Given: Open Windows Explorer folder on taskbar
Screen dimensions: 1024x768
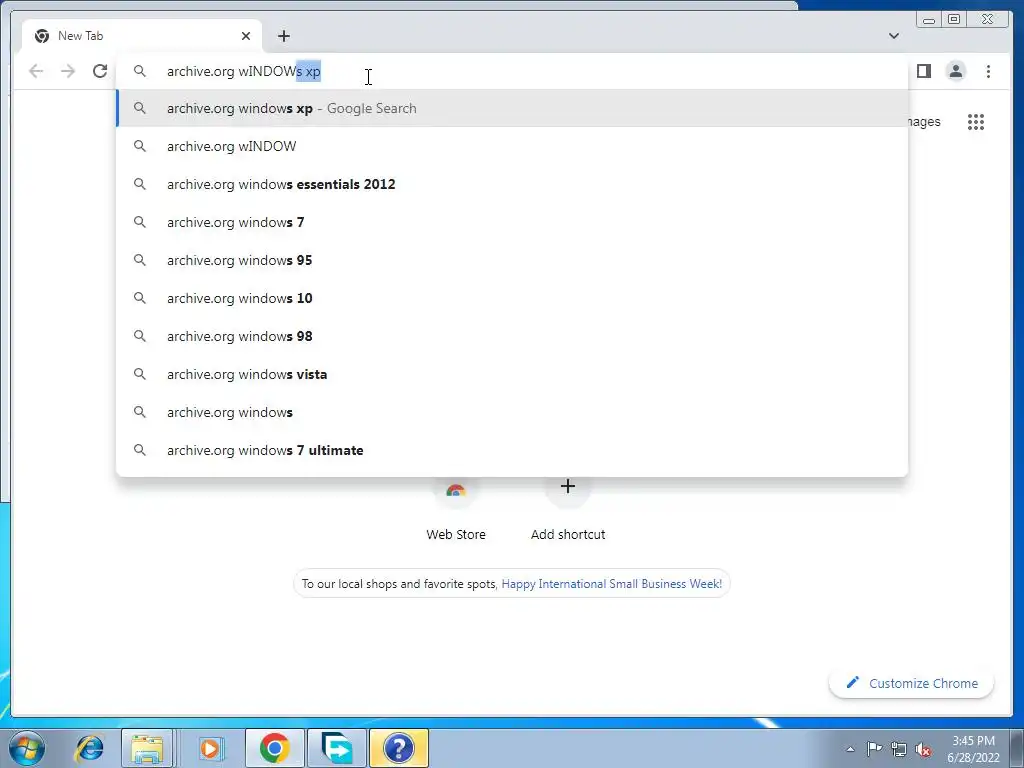Looking at the screenshot, I should coord(148,748).
